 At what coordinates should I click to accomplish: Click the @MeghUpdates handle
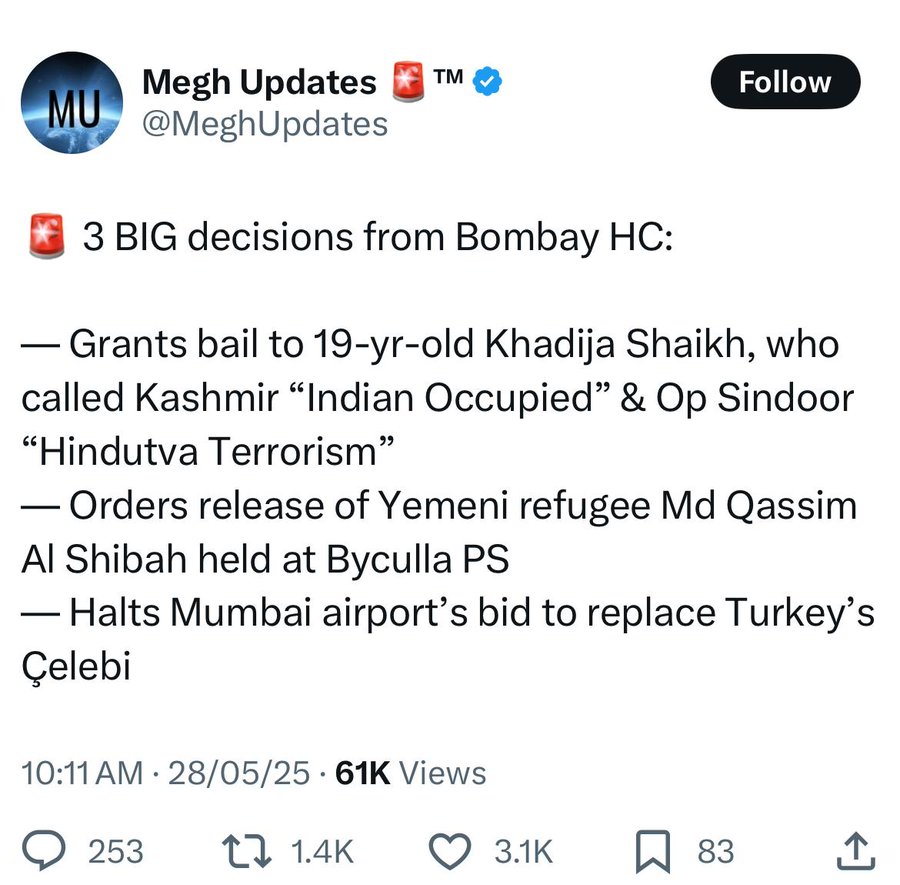[265, 124]
